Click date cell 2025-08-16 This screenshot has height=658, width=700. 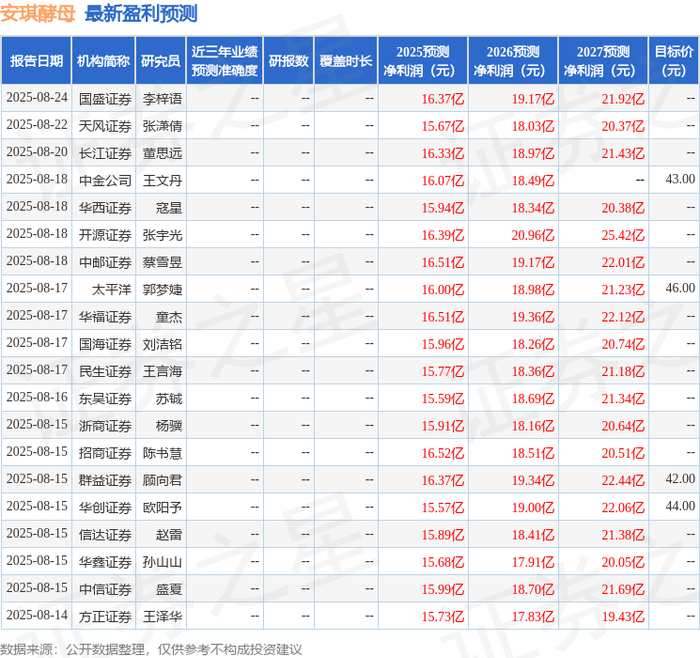click(x=37, y=397)
